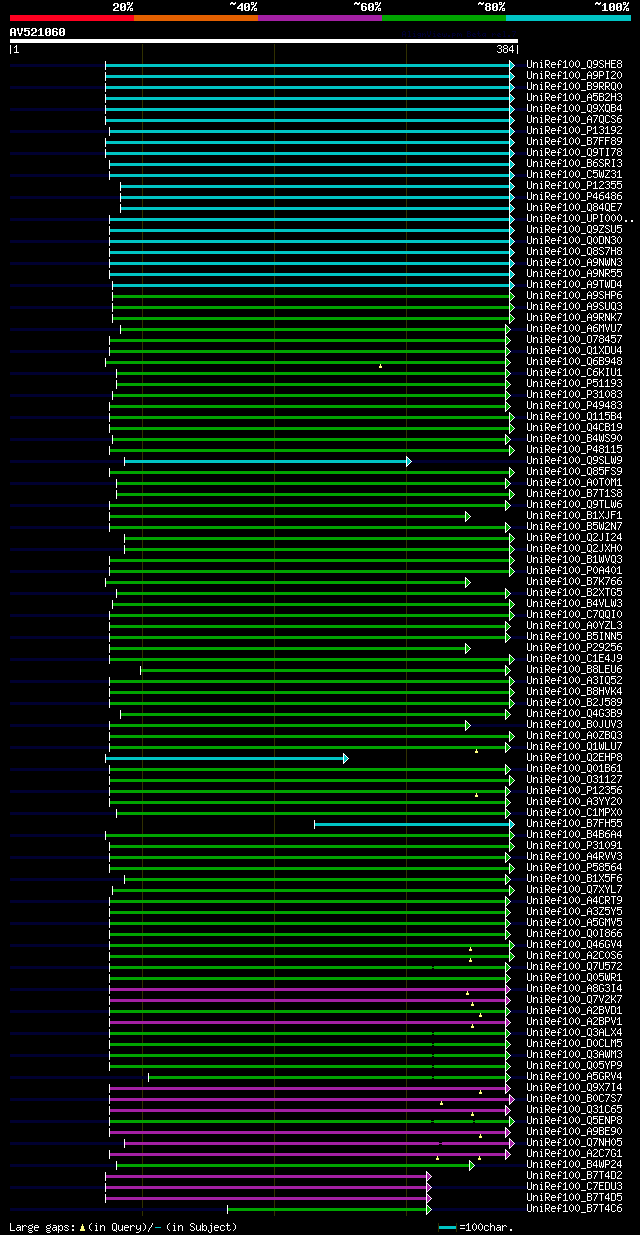Open hit UniRef100_Q115B4
Screen dimensions: 640x1235
coord(574,417)
